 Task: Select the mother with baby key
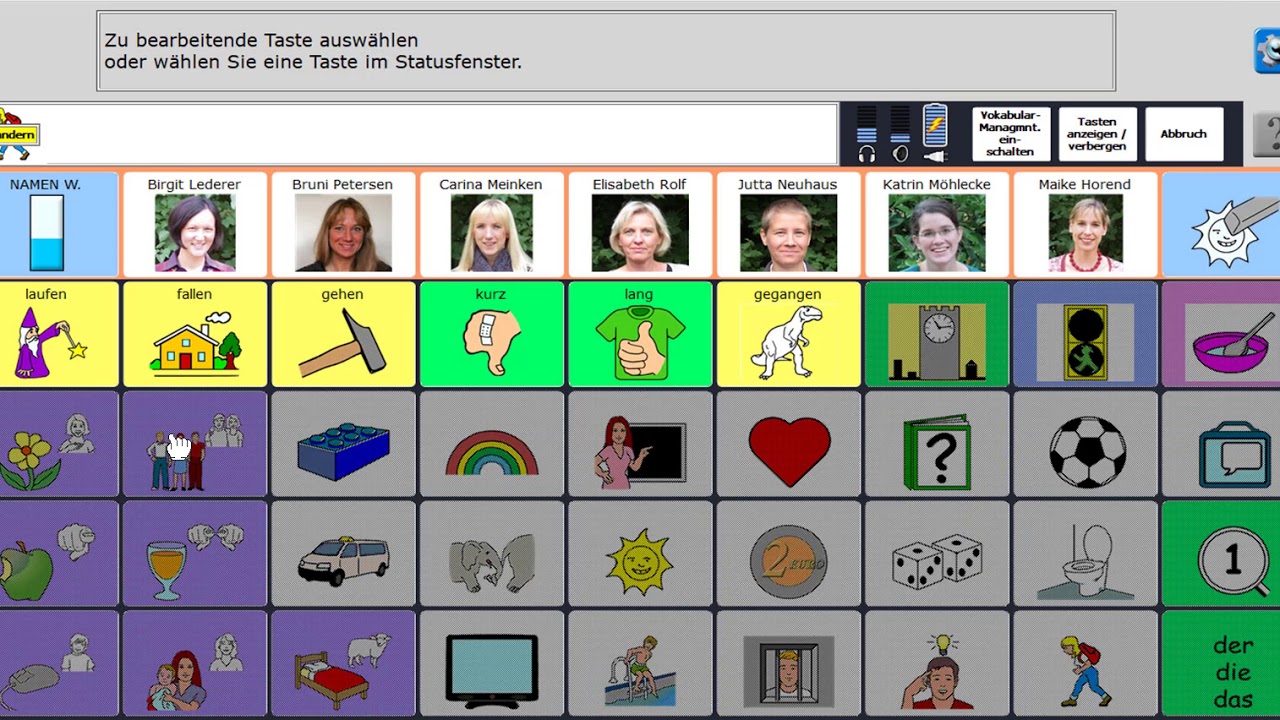point(194,664)
